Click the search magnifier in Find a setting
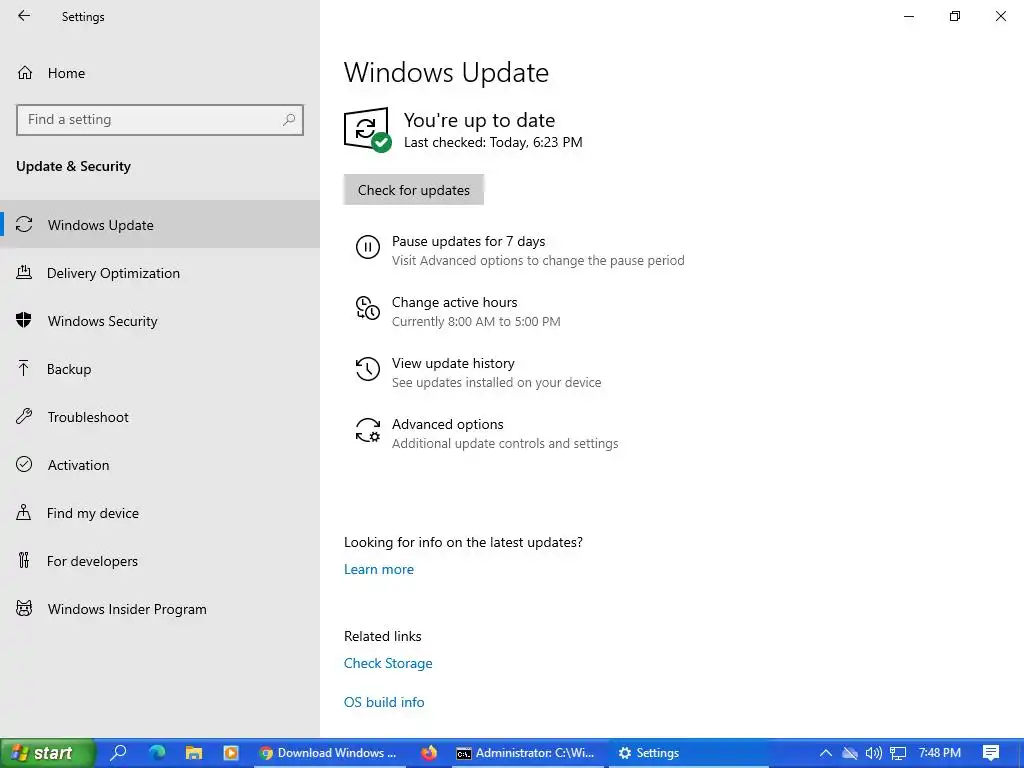 coord(289,120)
